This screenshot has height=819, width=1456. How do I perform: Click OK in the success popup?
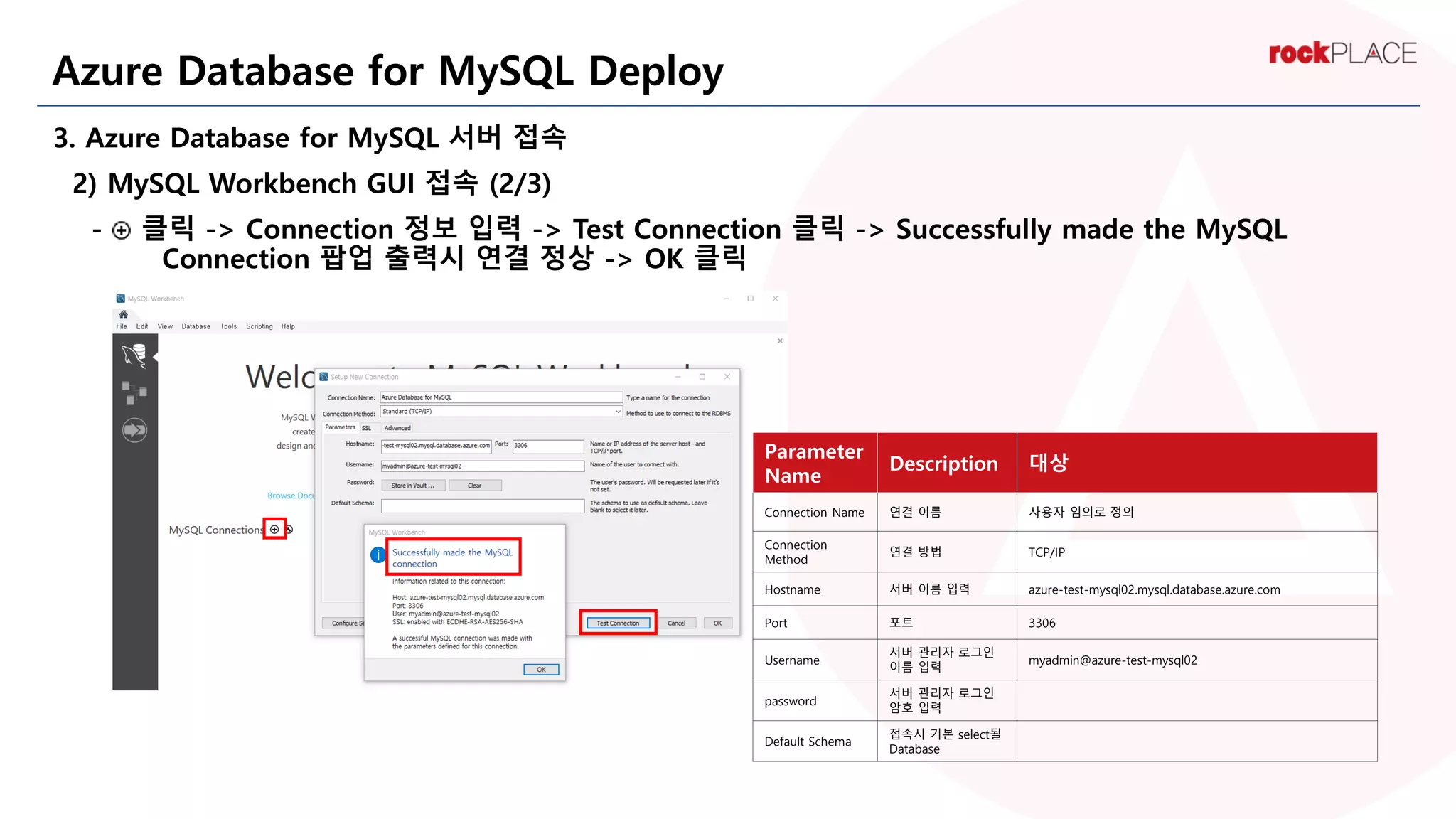point(541,670)
